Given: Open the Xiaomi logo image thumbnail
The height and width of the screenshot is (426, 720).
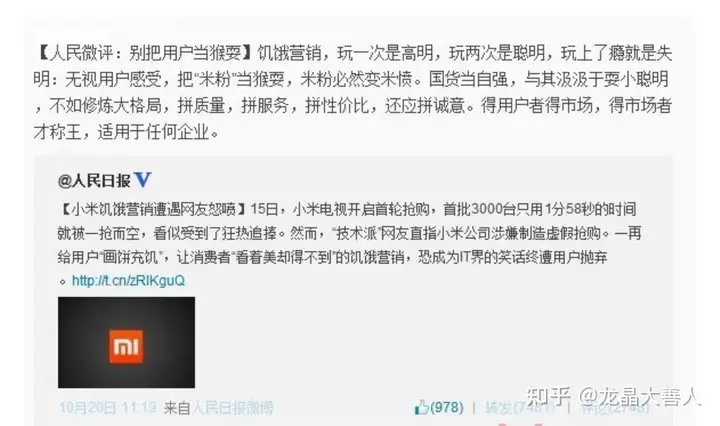Looking at the screenshot, I should pos(126,342).
